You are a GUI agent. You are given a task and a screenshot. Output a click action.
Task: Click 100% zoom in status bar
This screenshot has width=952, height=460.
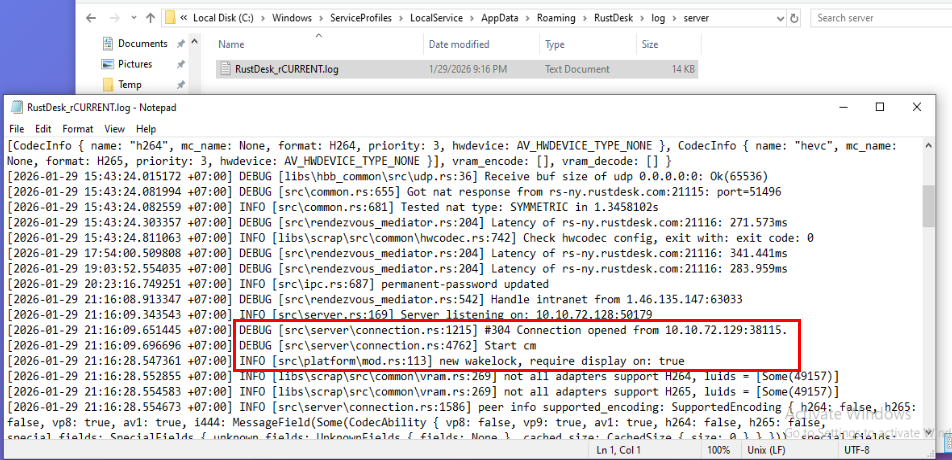[718, 450]
